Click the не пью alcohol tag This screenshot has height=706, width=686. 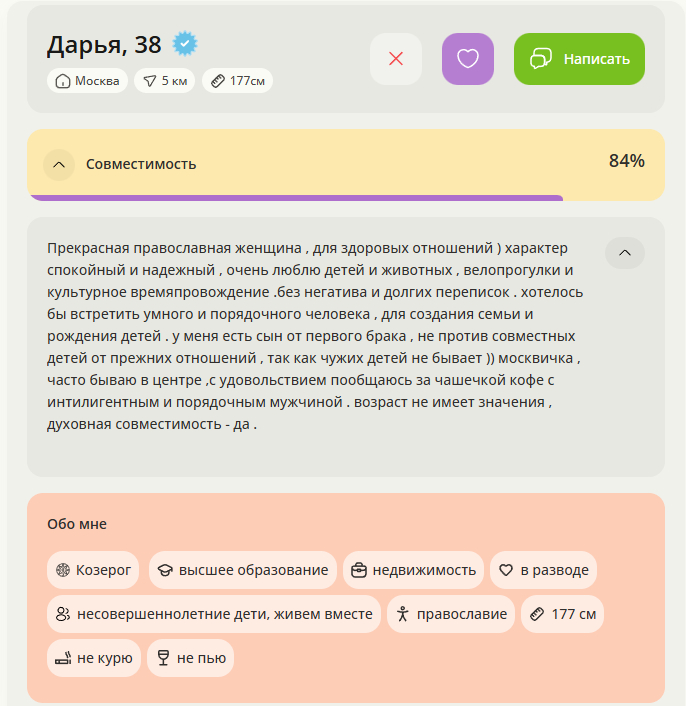click(x=190, y=658)
